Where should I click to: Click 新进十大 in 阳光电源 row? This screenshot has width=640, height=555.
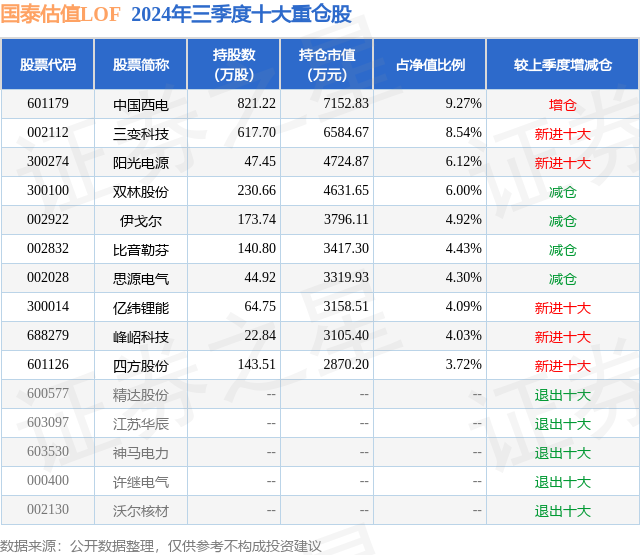click(563, 163)
